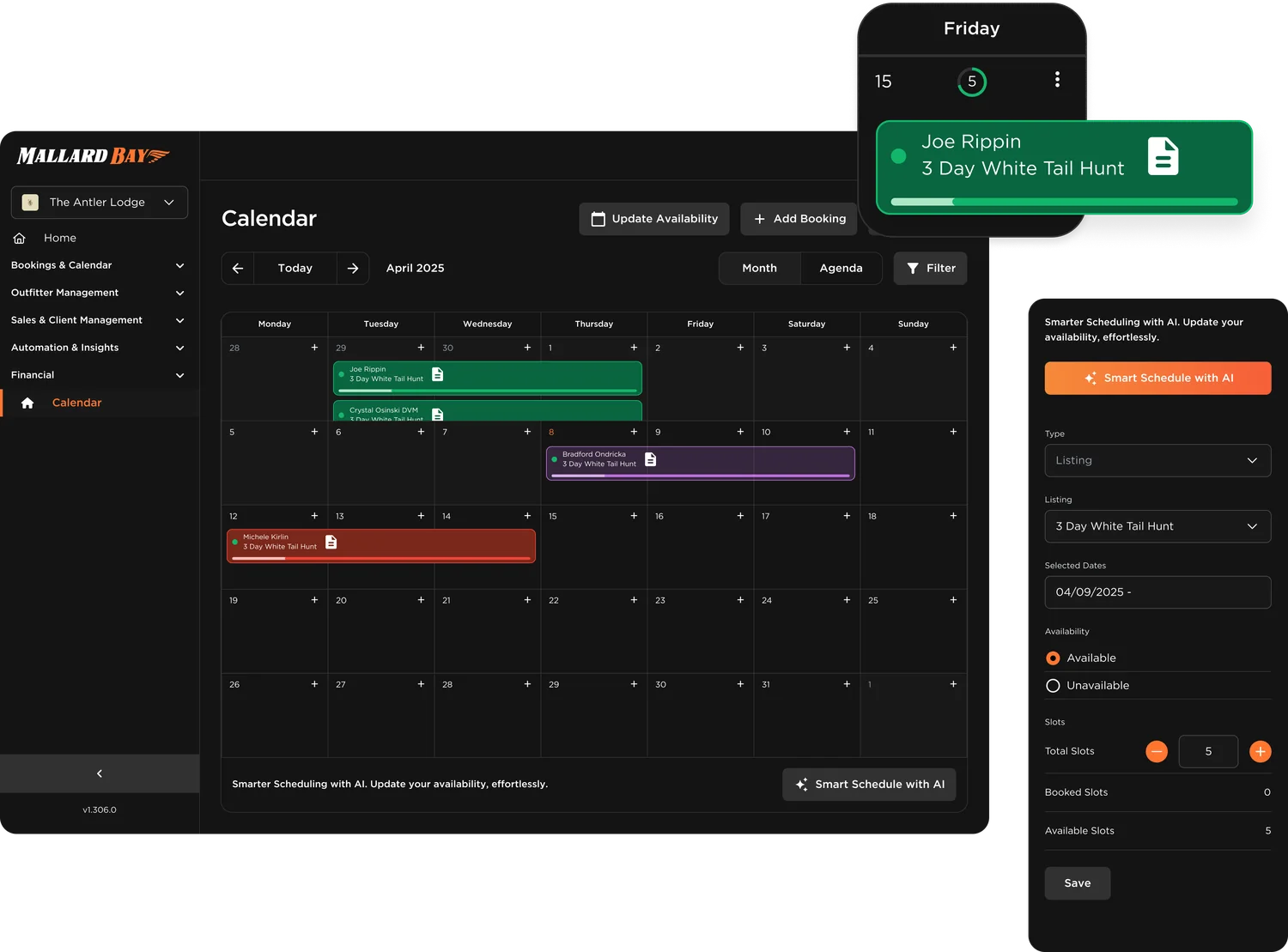The image size is (1288, 952).
Task: Click the Save button
Action: pos(1078,883)
